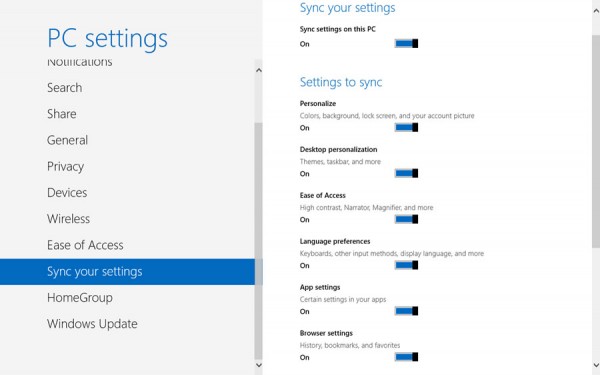Click the Desktop personalization label
Viewport: 600px width, 375px height.
pos(339,149)
